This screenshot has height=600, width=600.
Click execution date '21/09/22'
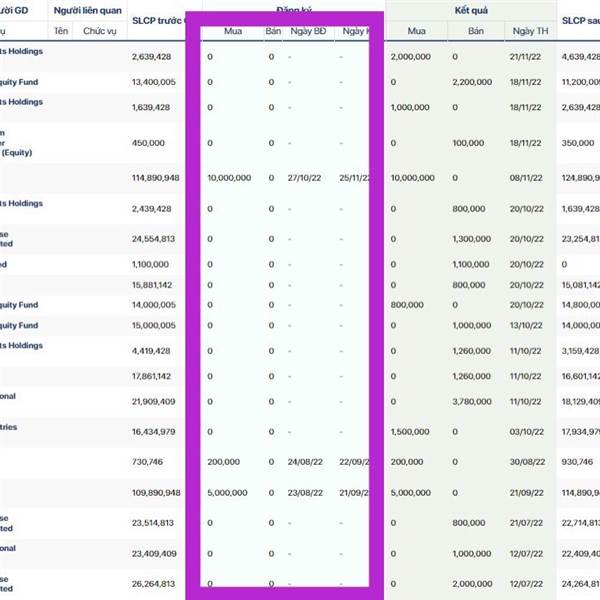[526, 493]
